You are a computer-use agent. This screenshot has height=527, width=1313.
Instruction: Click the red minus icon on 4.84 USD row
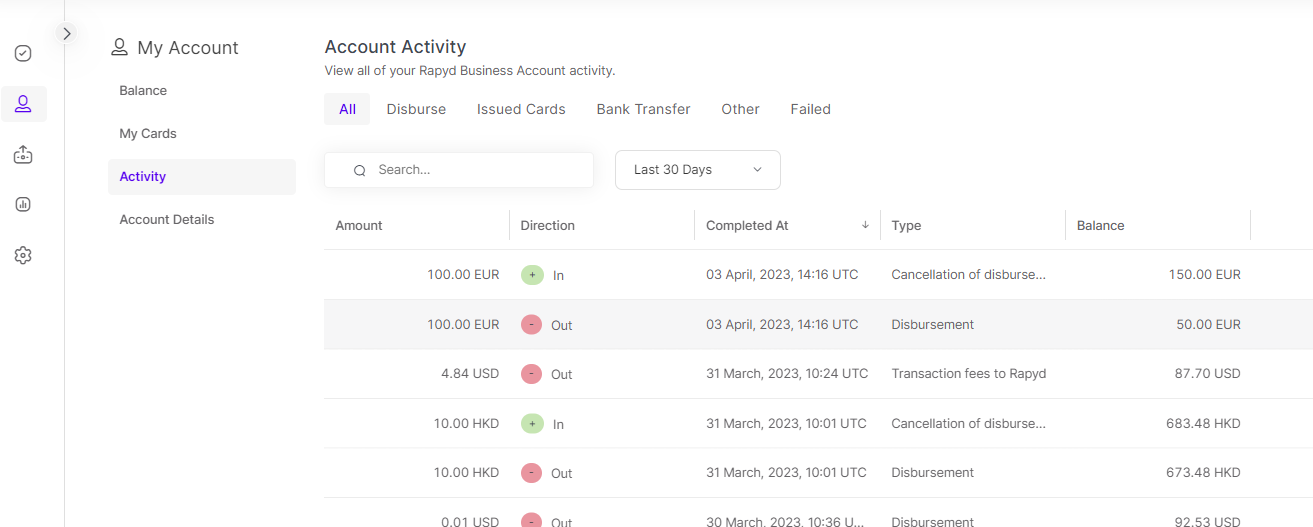tap(532, 374)
